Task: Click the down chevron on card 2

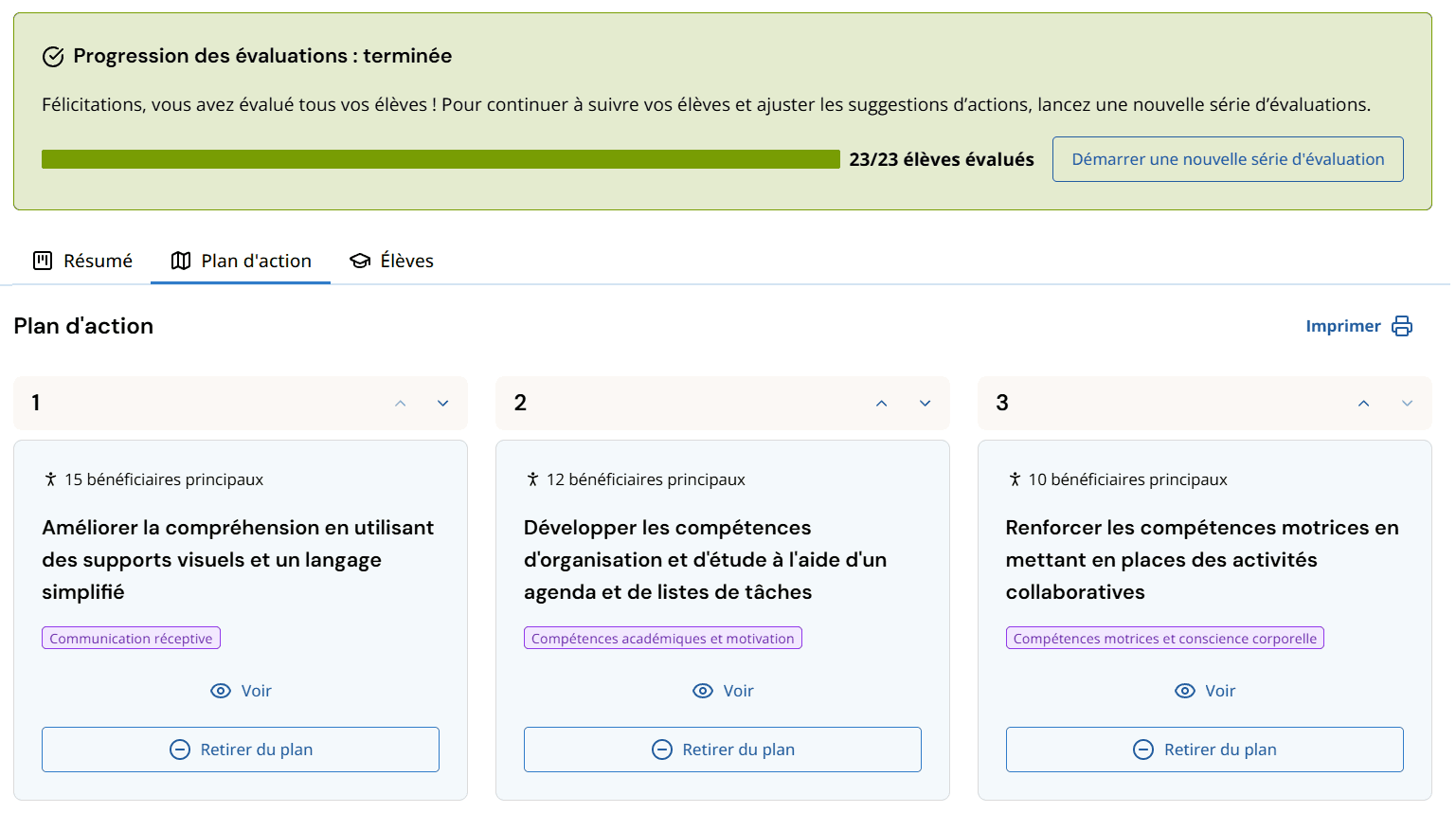Action: [925, 403]
